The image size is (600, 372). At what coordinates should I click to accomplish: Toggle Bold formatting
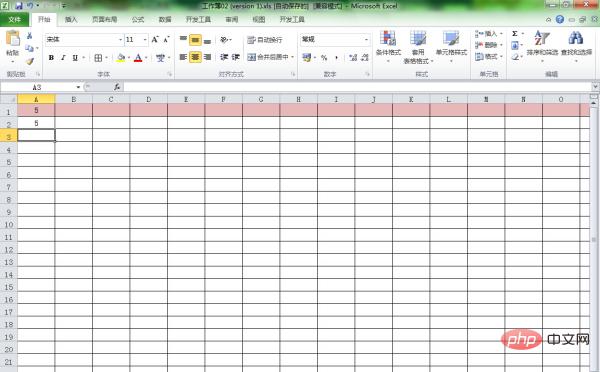point(51,58)
